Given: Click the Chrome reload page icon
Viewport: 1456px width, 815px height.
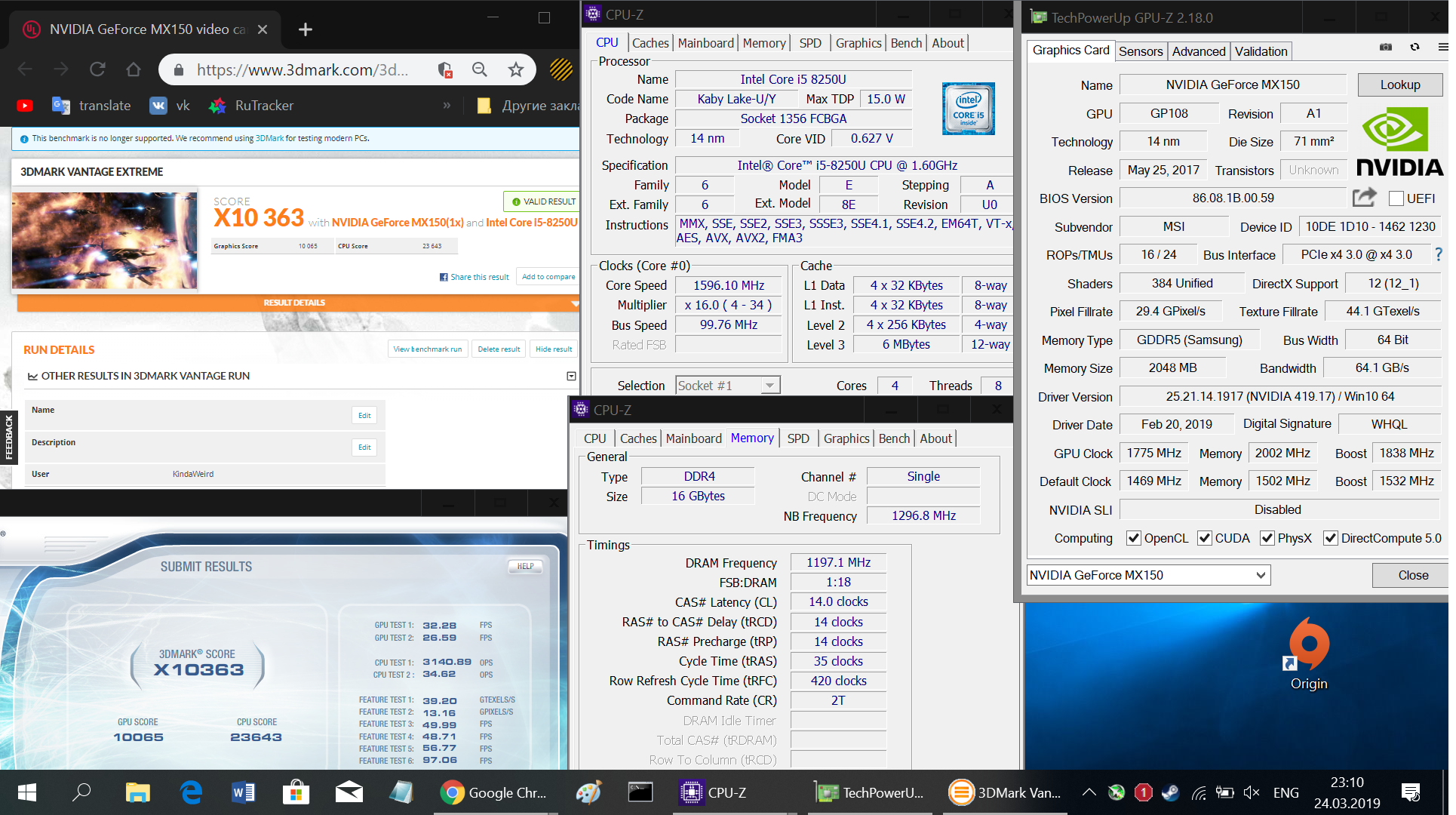Looking at the screenshot, I should [x=97, y=69].
